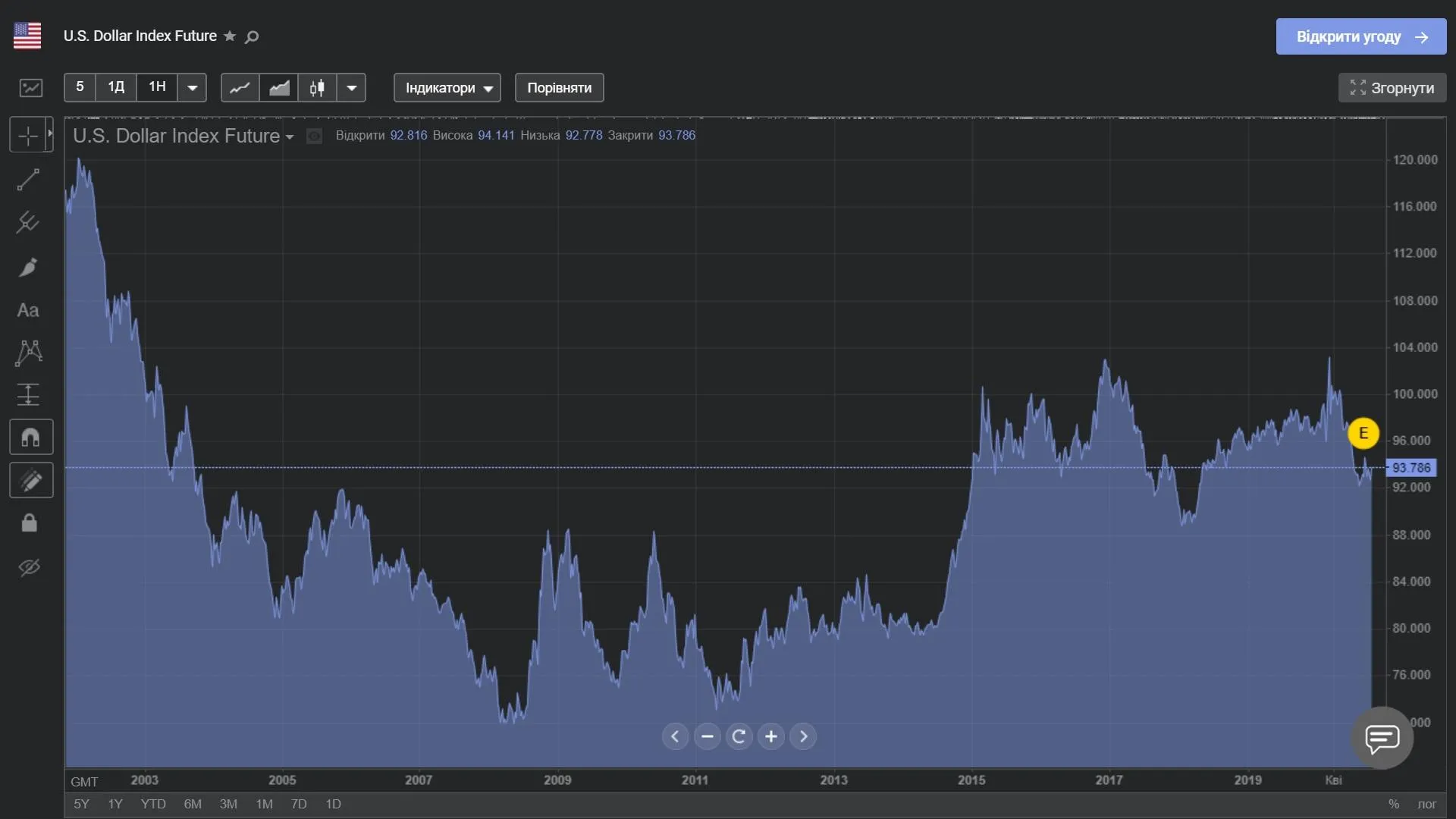Select the chart patterns tool

pyautogui.click(x=28, y=353)
